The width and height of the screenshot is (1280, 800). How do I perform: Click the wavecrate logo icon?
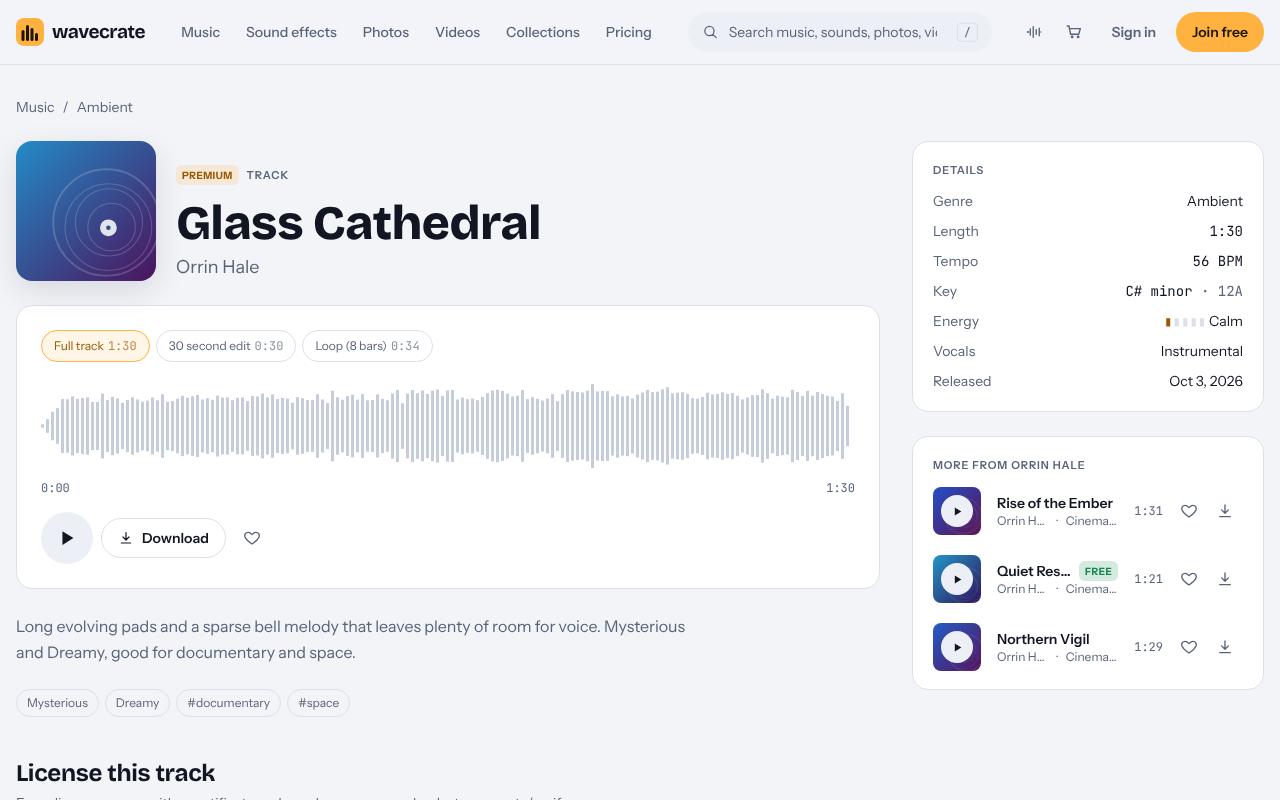point(30,32)
